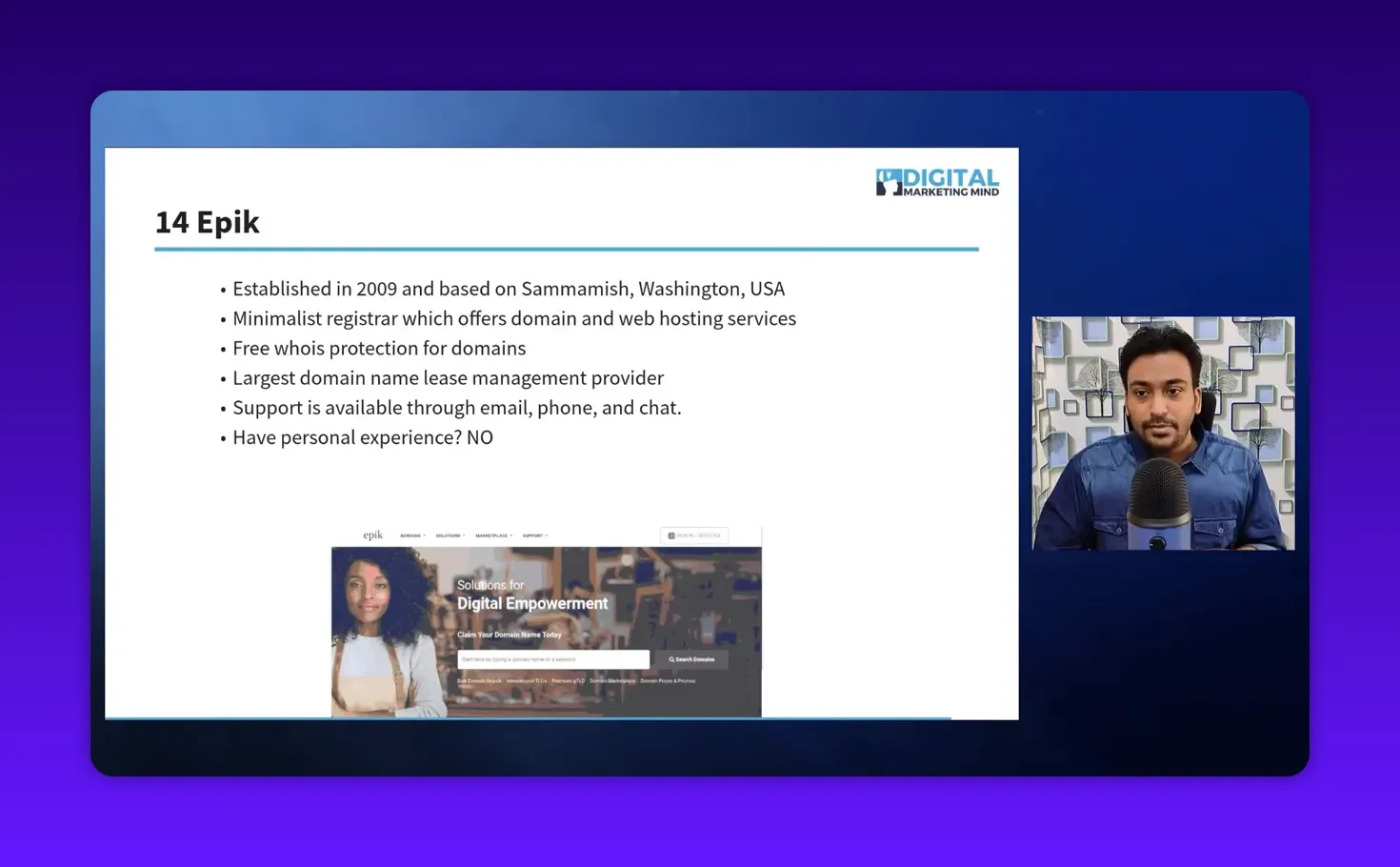Viewport: 1400px width, 867px height.
Task: Open the Premium gTLD link
Action: tap(568, 681)
